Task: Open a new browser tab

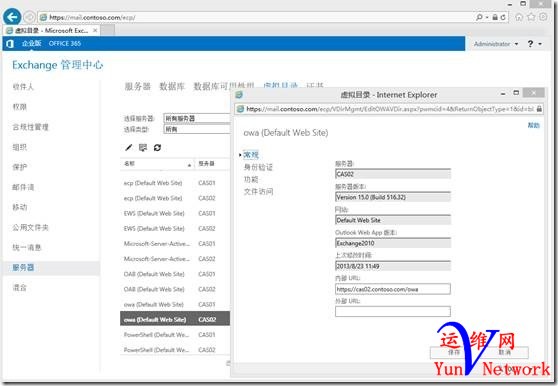Action: tap(108, 31)
